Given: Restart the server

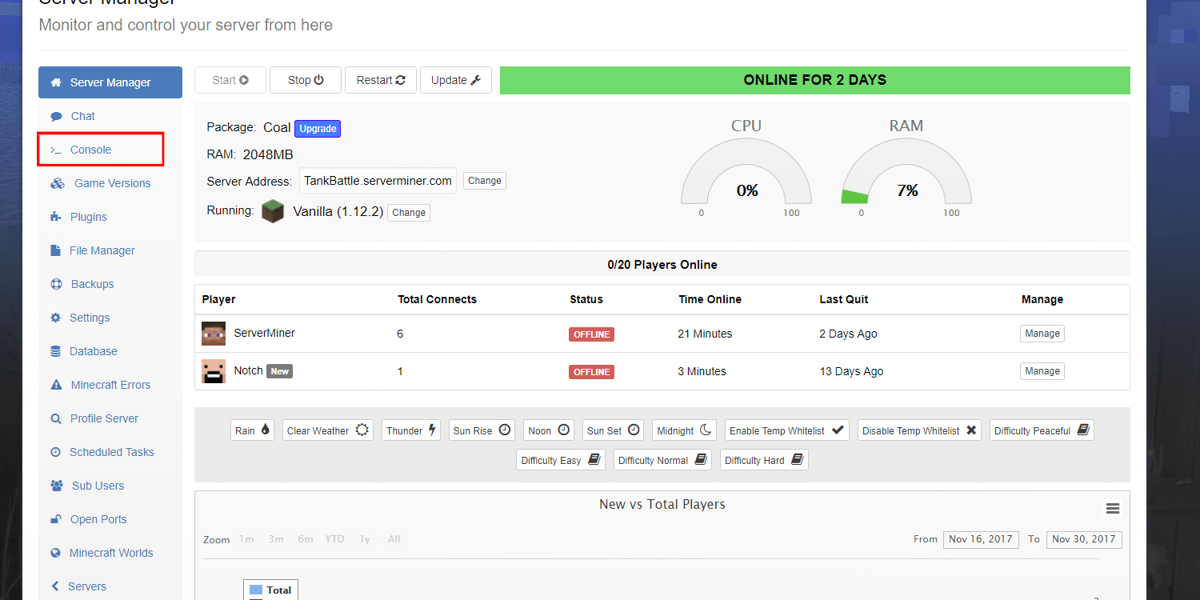Looking at the screenshot, I should pos(381,80).
